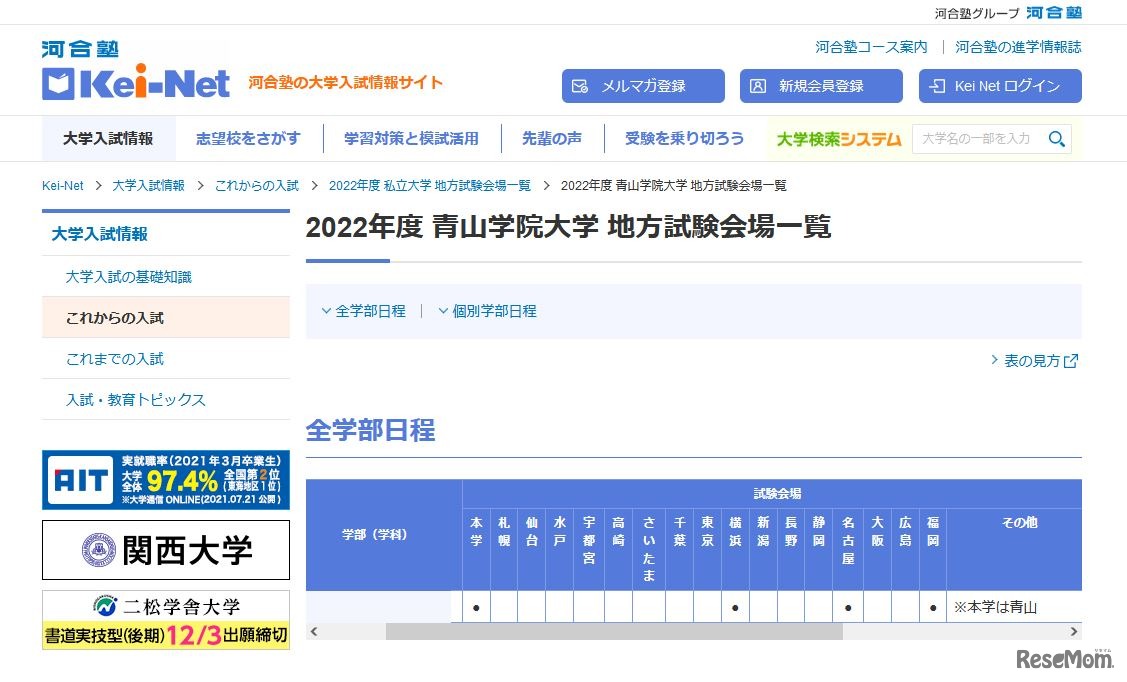Click the person icon on 新規会員登録 button
Screen dimensions: 1127x682
tap(758, 86)
